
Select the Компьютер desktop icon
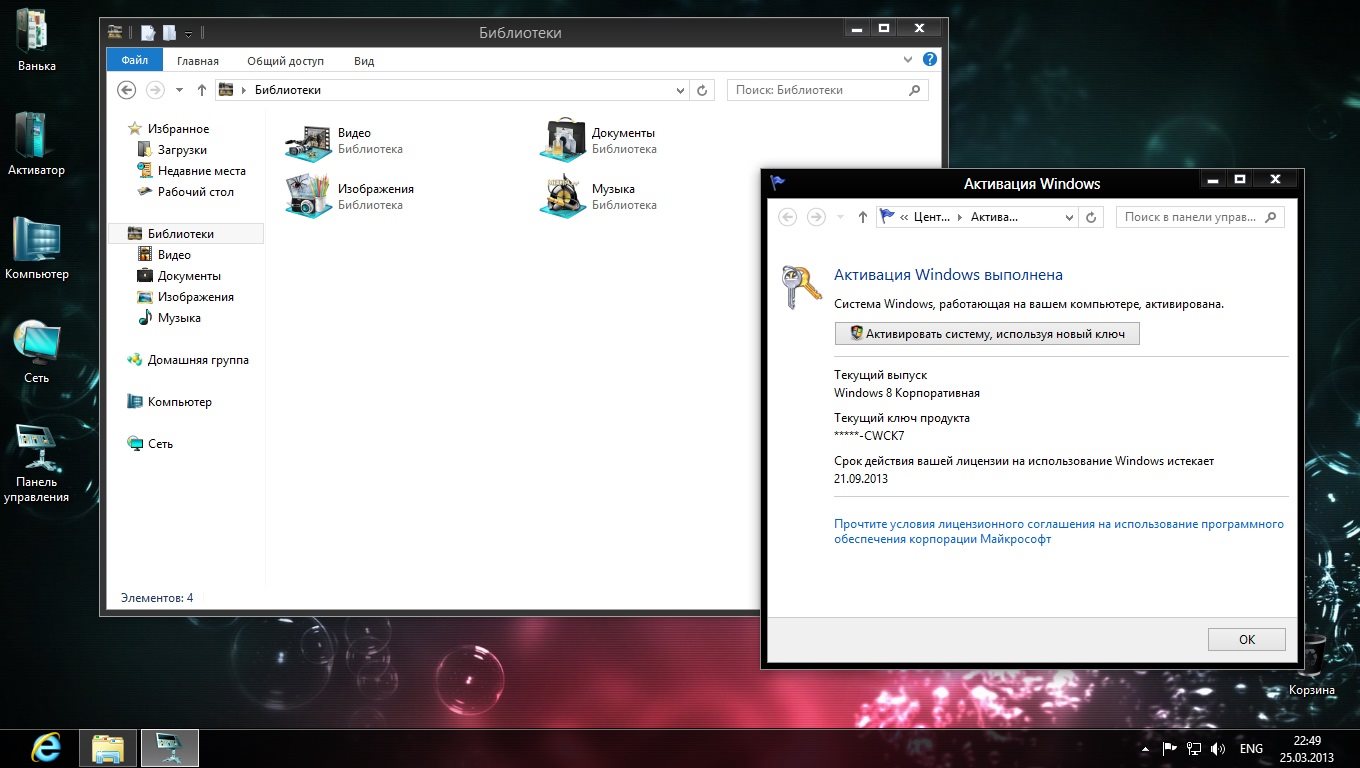36,248
